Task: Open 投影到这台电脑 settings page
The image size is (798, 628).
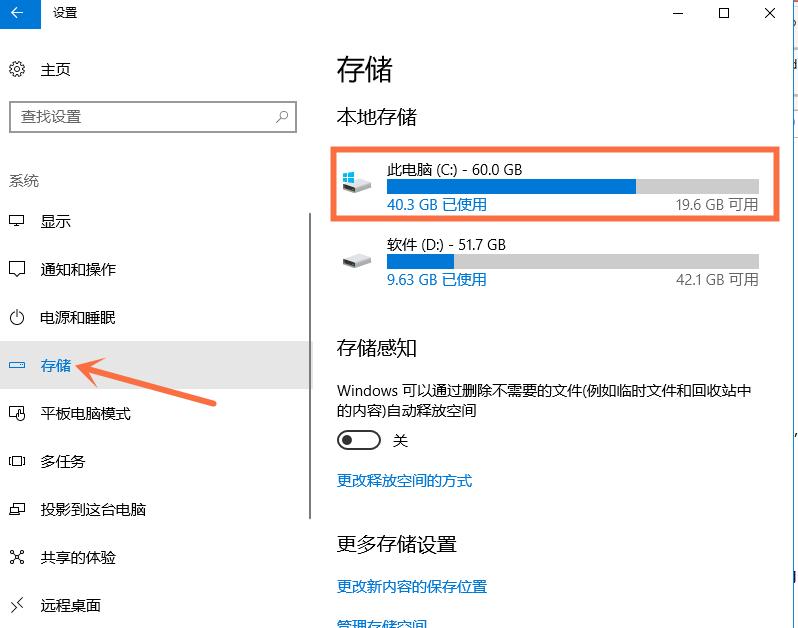Action: pyautogui.click(x=93, y=509)
